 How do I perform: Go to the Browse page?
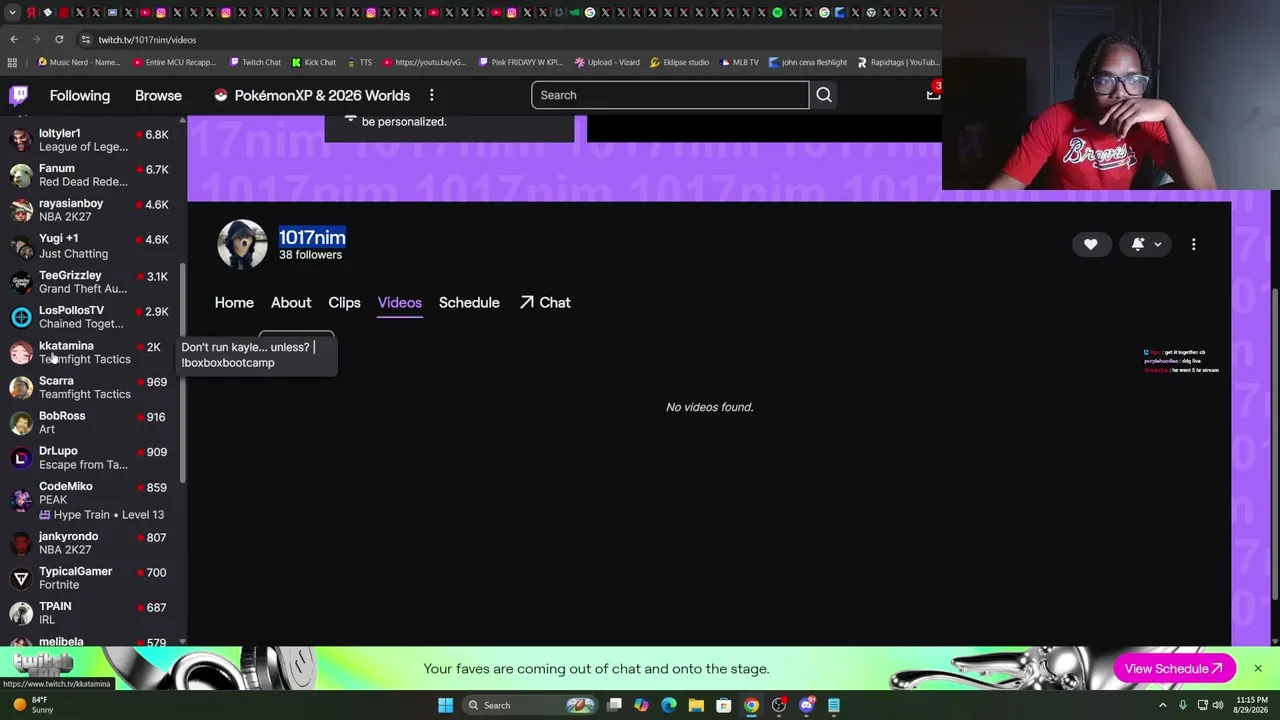point(158,95)
